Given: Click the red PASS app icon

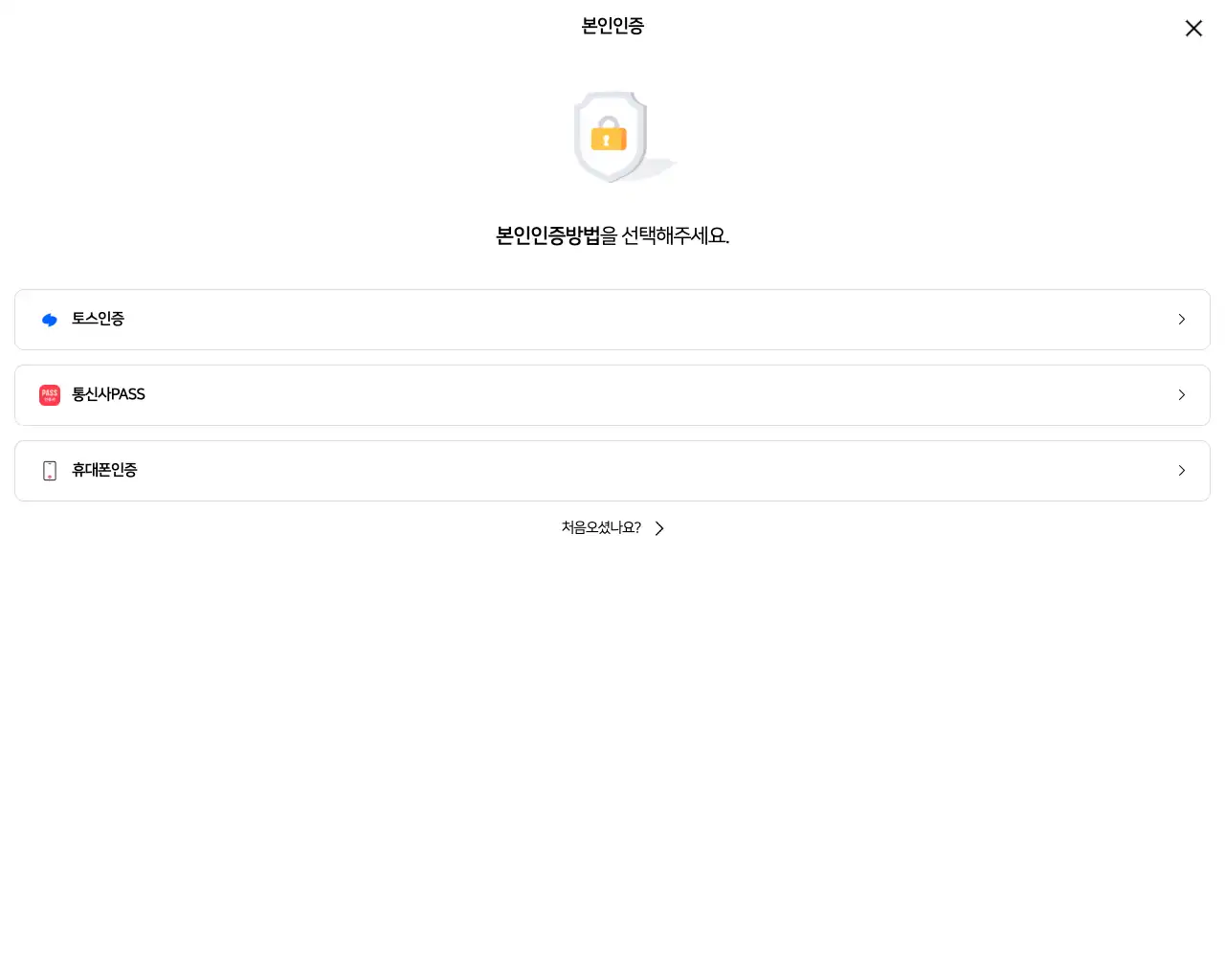Looking at the screenshot, I should pos(50,395).
